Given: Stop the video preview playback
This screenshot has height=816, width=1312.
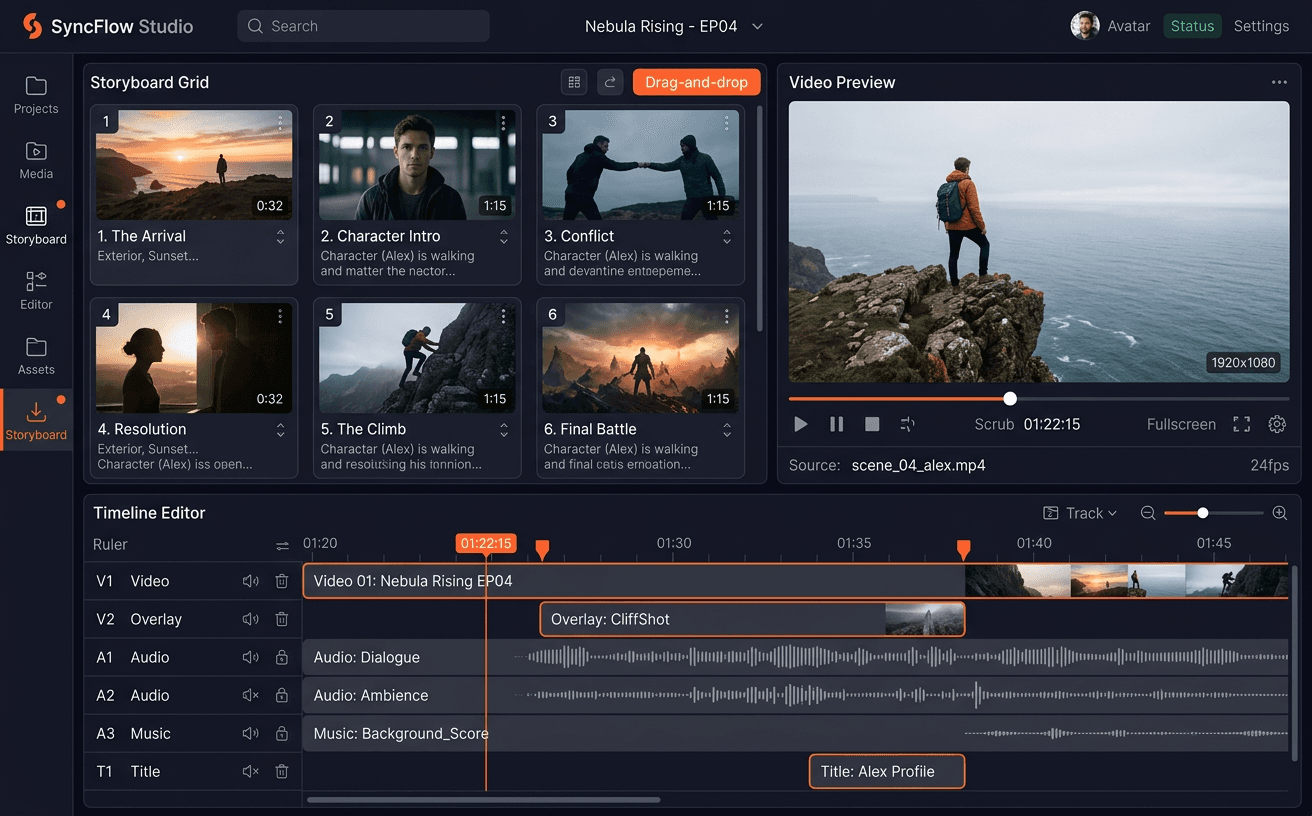Looking at the screenshot, I should coord(872,424).
